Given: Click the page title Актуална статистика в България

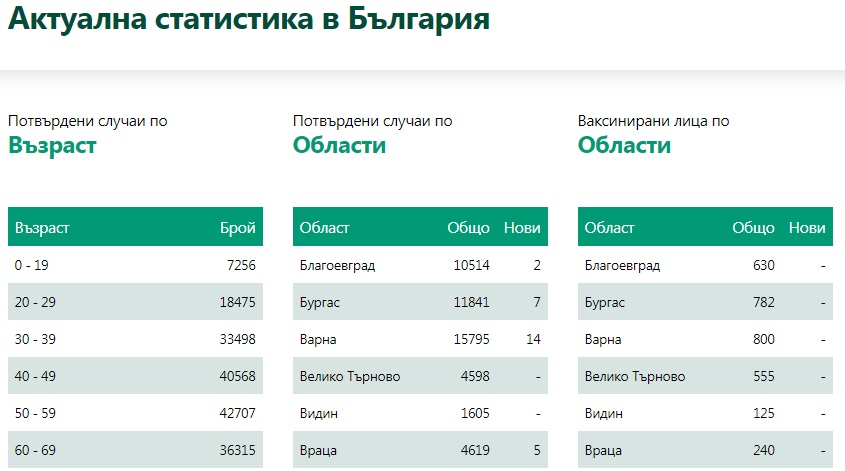Looking at the screenshot, I should 249,19.
